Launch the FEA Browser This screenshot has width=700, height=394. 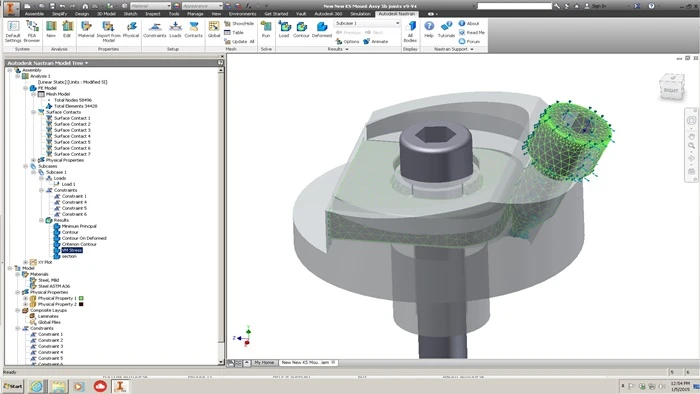[x=32, y=31]
